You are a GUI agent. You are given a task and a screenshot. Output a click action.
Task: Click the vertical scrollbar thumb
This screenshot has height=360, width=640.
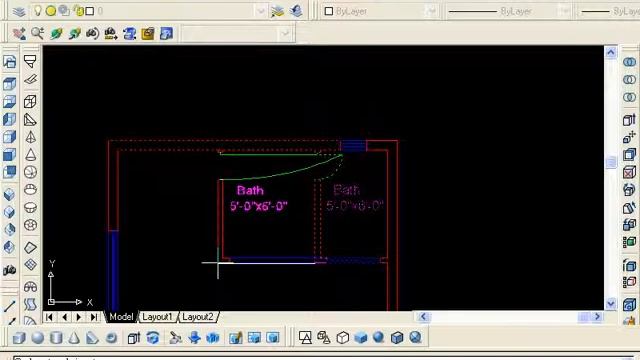(x=611, y=162)
